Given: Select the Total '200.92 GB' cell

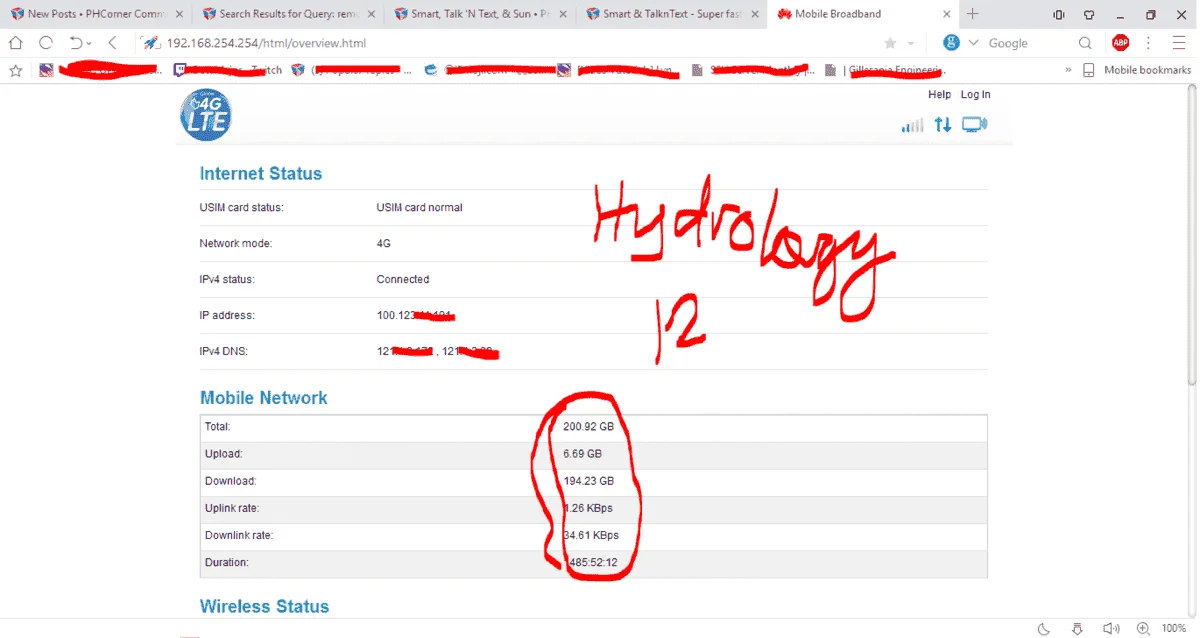Looking at the screenshot, I should (x=589, y=427).
